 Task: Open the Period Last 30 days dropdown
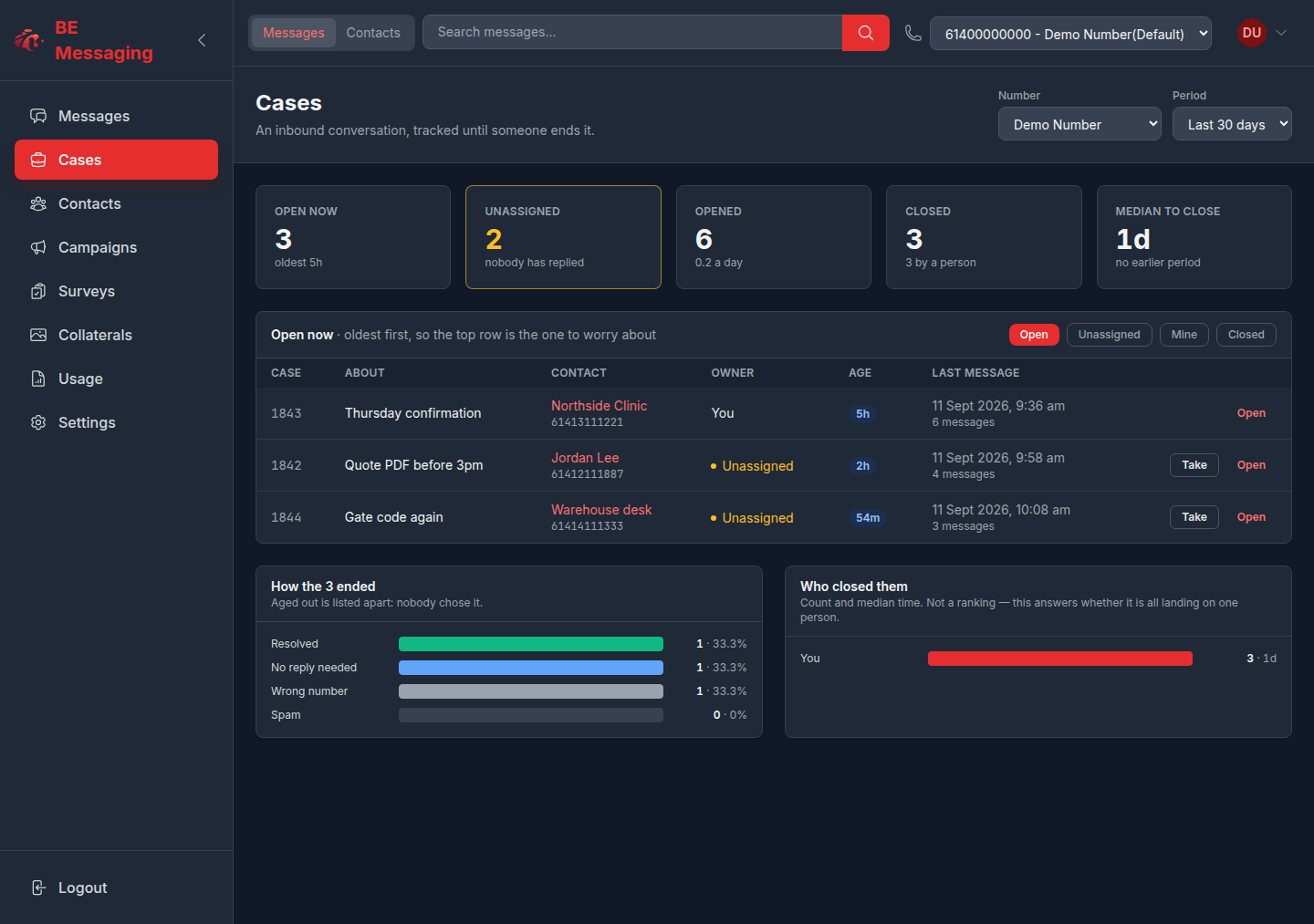(1232, 124)
